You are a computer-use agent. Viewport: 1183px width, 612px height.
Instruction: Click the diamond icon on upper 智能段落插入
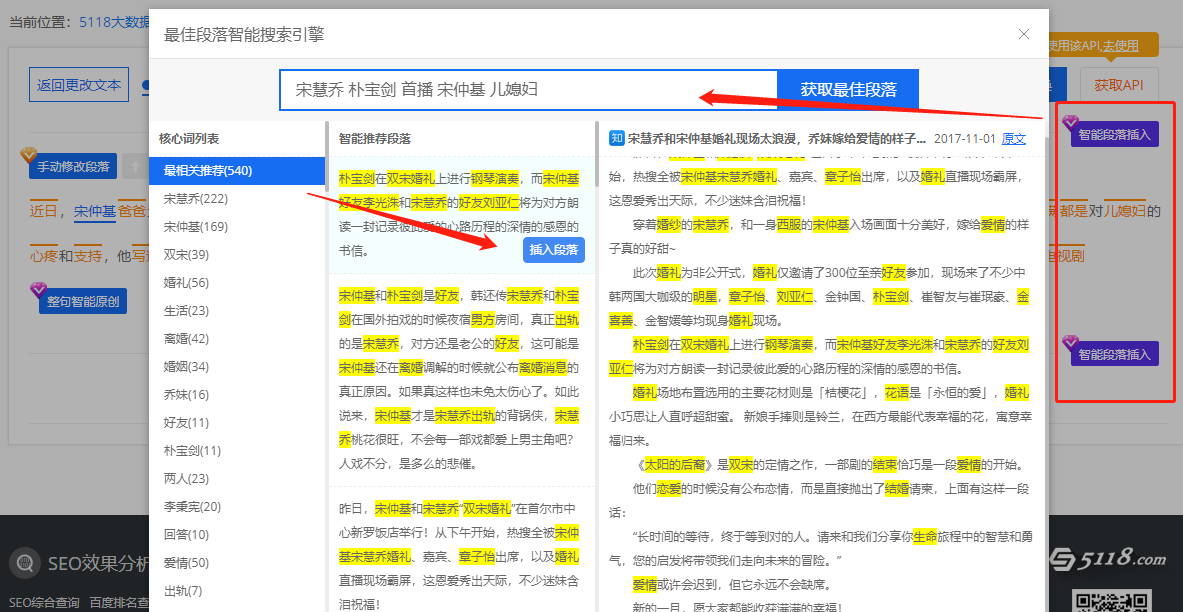point(1071,123)
